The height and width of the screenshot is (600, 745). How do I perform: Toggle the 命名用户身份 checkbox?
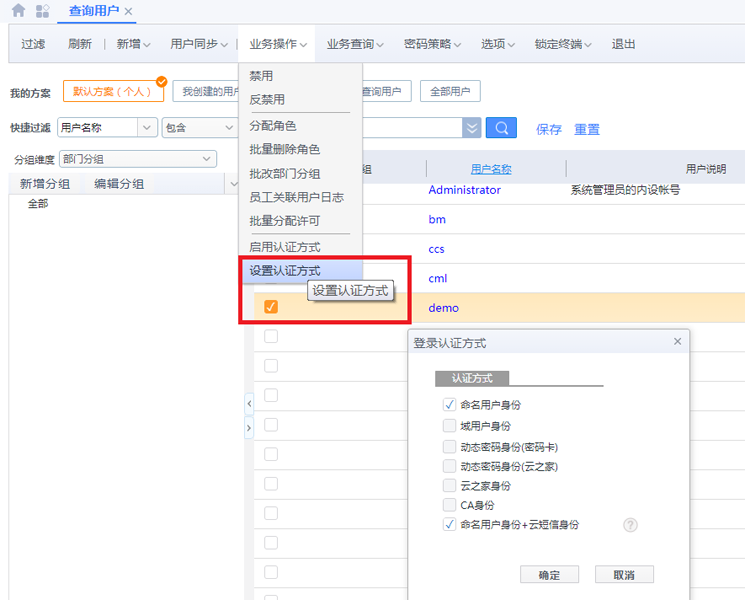(x=449, y=405)
